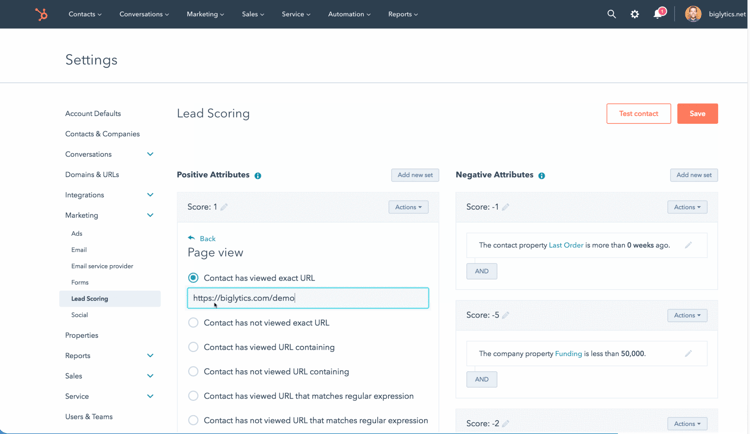
Task: Open the Sales top menu
Action: (x=253, y=14)
